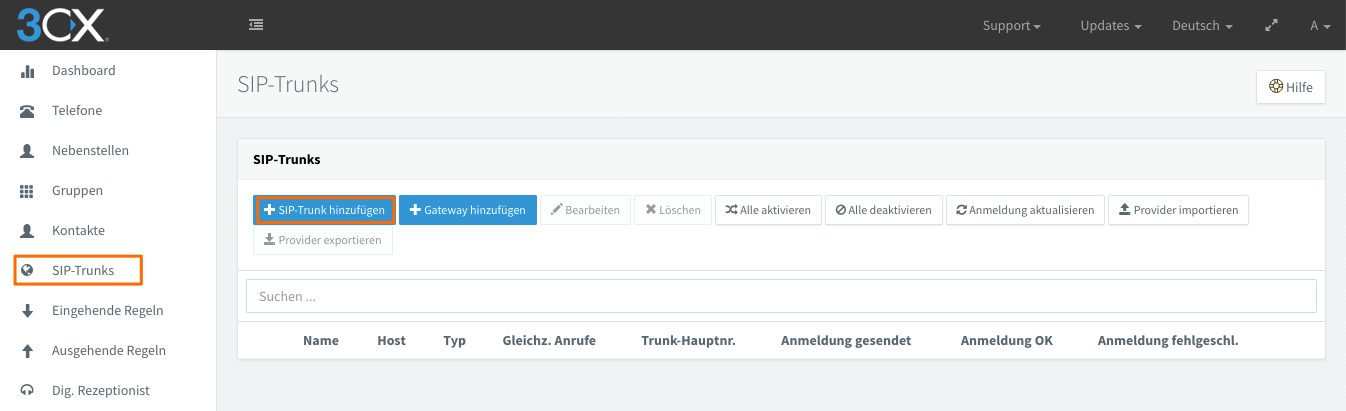Click the 3CX logo
This screenshot has width=1346, height=411.
coord(62,24)
